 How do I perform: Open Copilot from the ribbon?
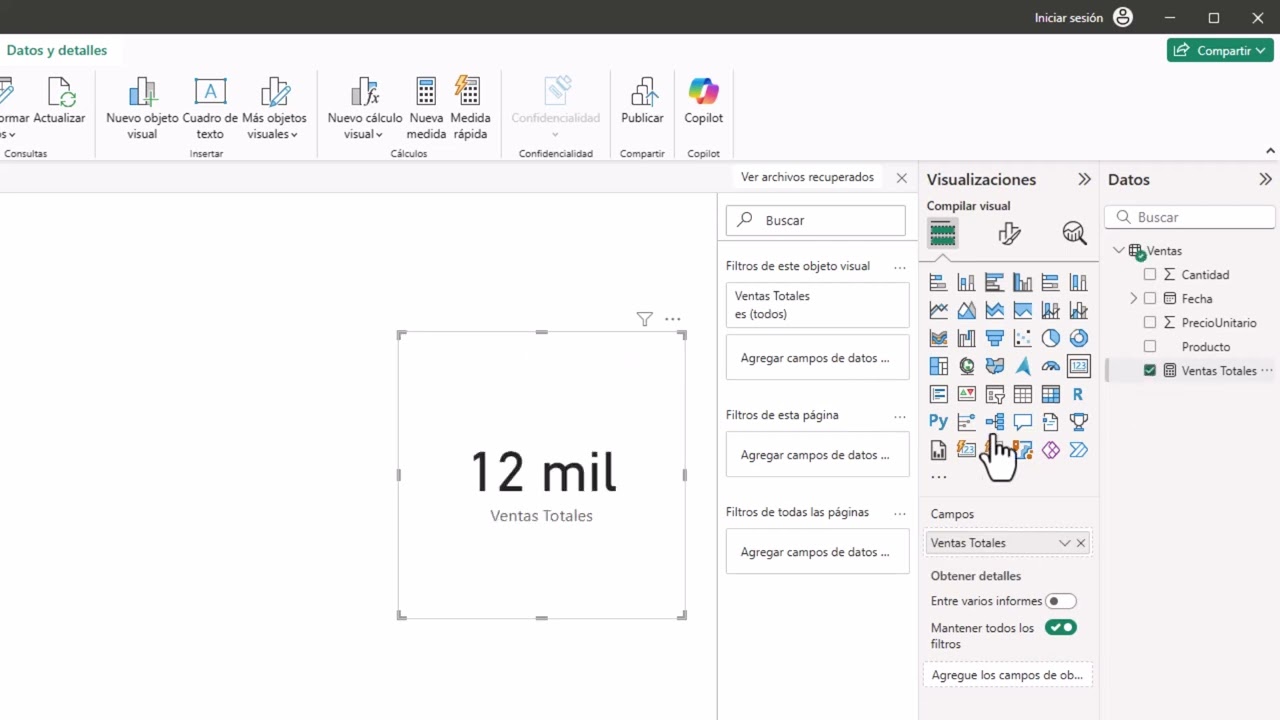(x=703, y=100)
